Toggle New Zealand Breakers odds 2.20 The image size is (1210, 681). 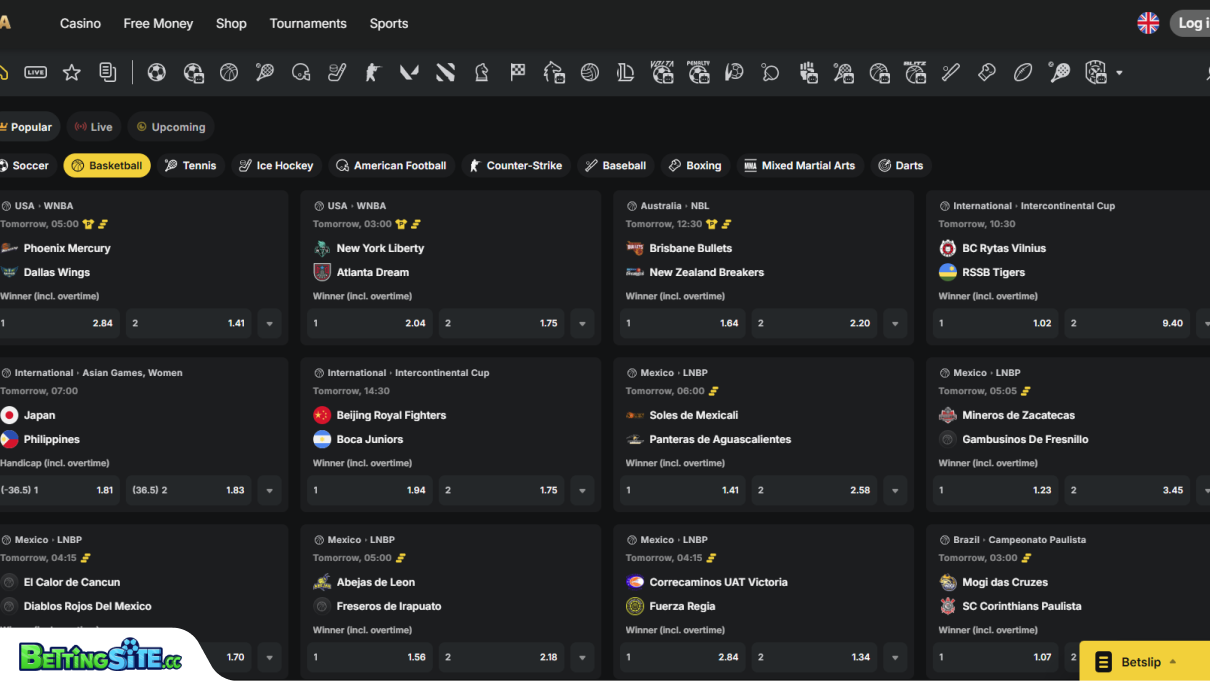814,323
